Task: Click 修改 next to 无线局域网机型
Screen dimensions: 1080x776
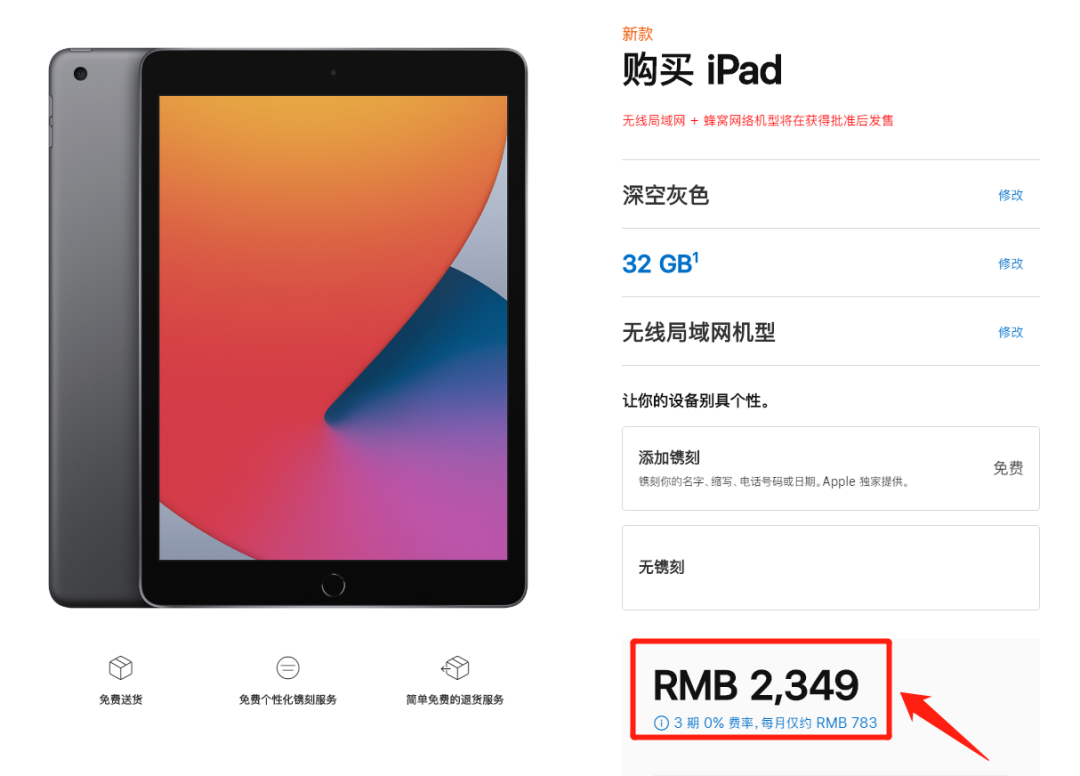Action: click(x=1010, y=332)
